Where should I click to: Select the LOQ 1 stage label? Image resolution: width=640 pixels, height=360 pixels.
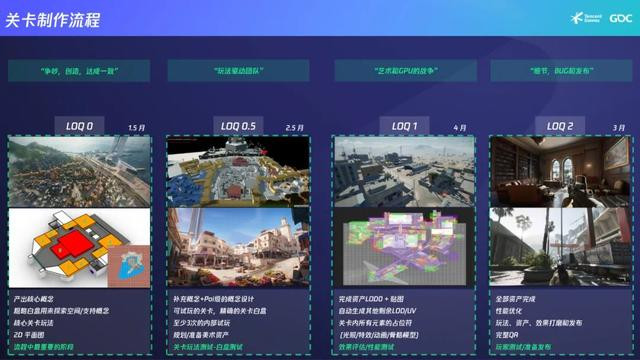click(x=404, y=126)
